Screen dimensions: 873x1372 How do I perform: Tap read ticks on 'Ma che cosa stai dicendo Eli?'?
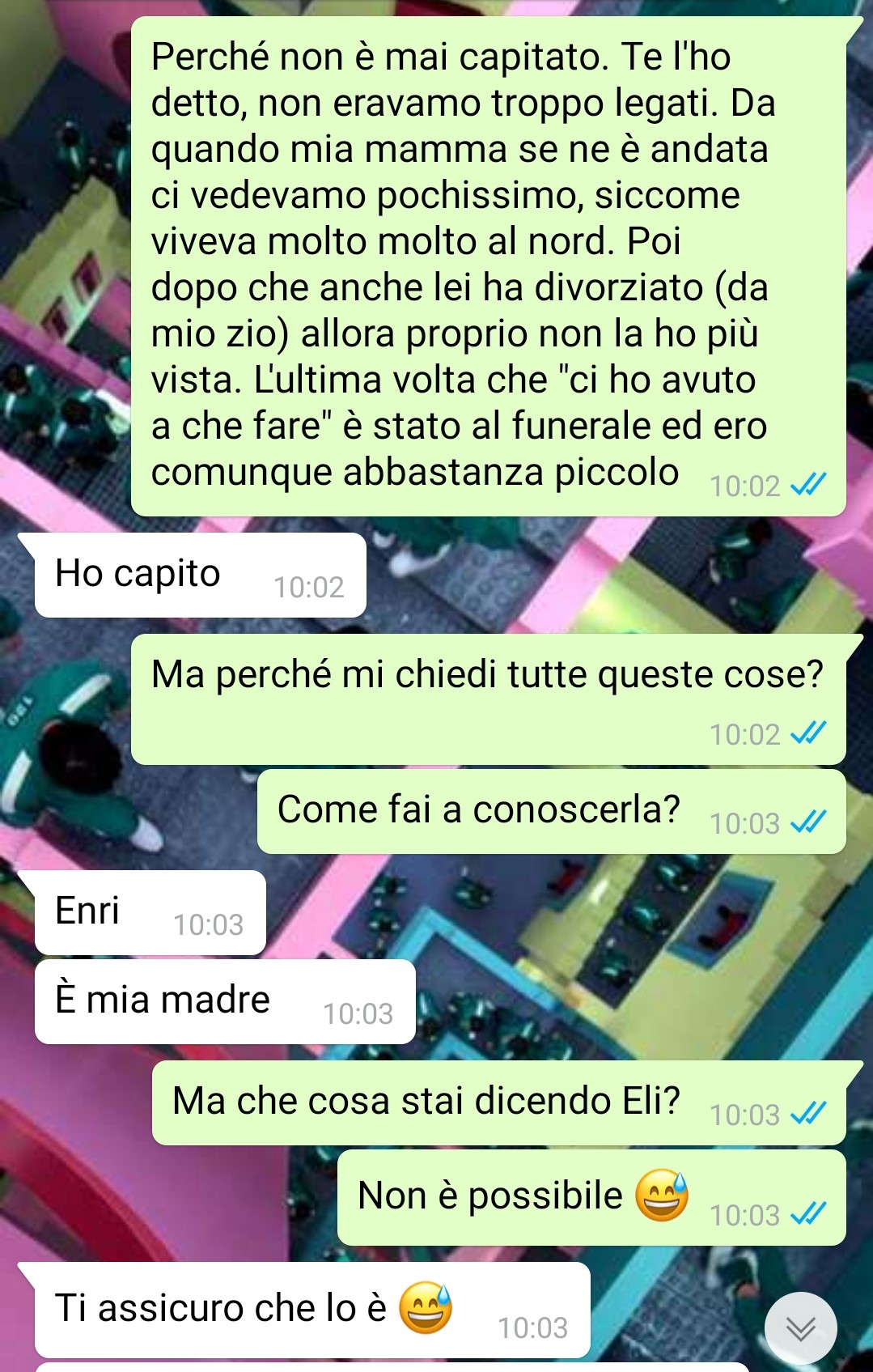[x=808, y=1114]
